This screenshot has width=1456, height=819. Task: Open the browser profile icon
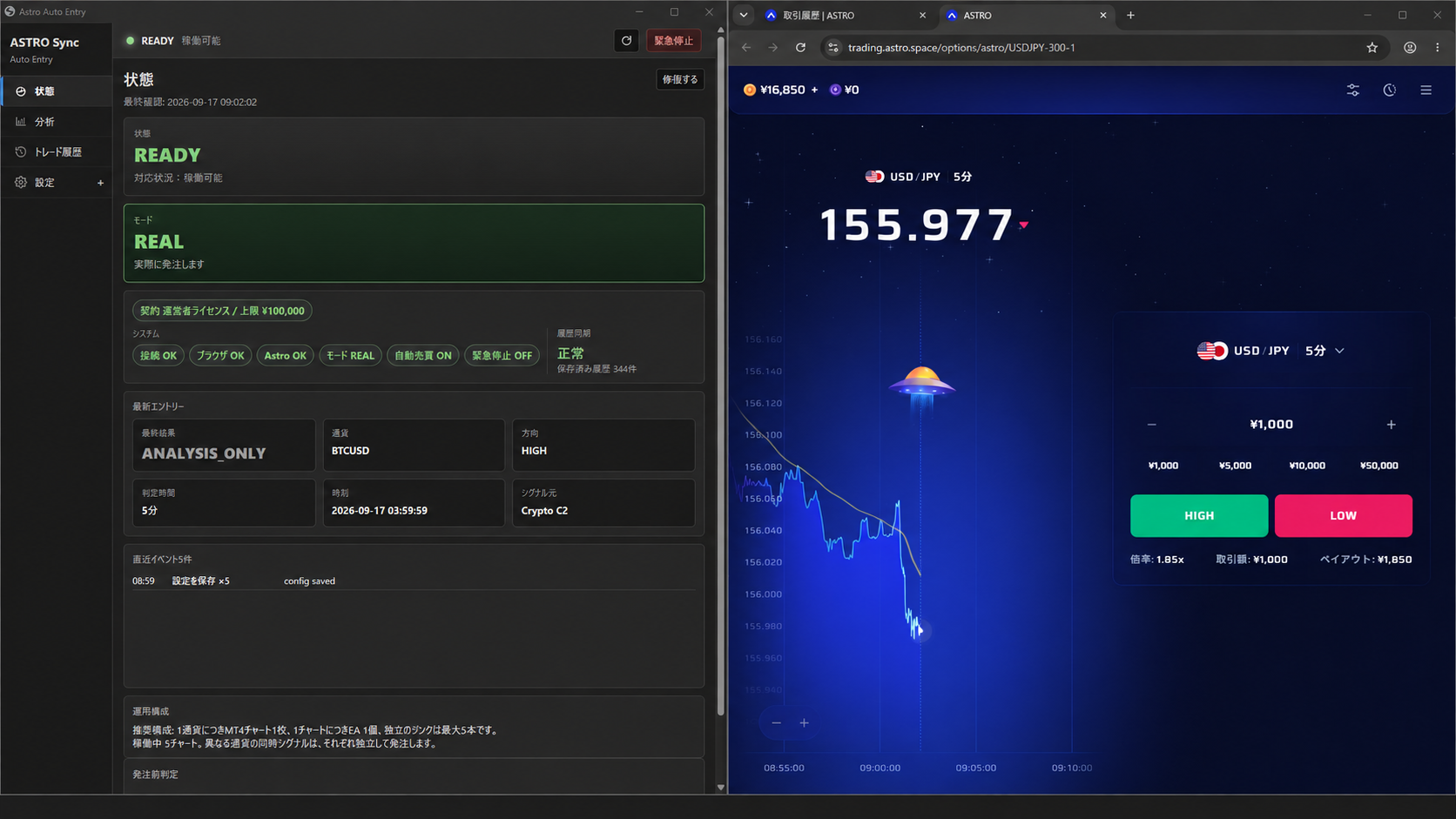[x=1410, y=48]
